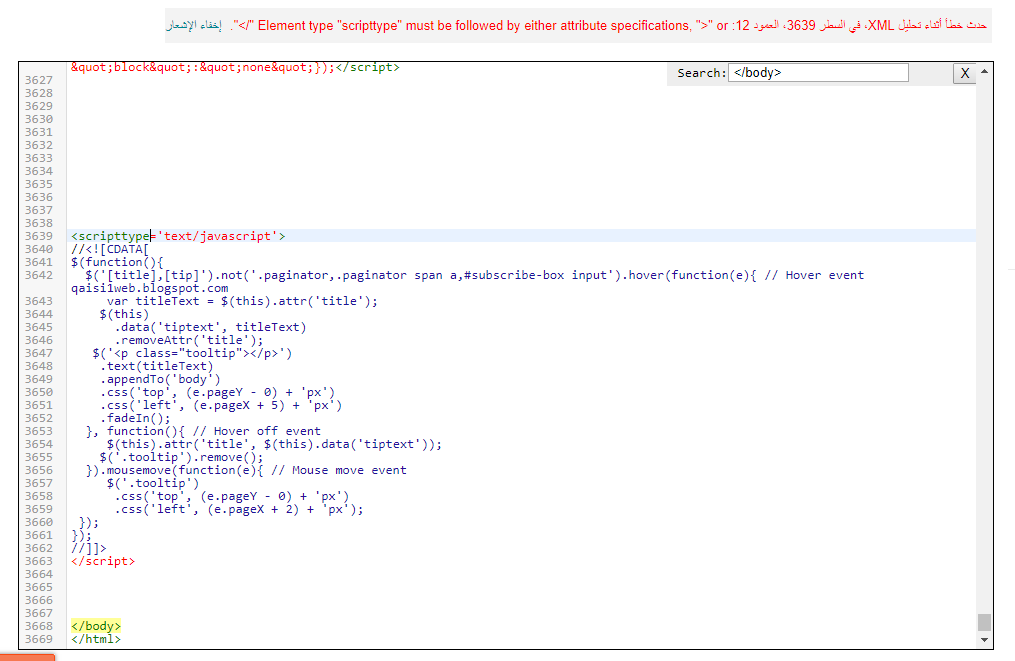Click line number 3639 in the gutter
The image size is (1015, 661).
(38, 236)
